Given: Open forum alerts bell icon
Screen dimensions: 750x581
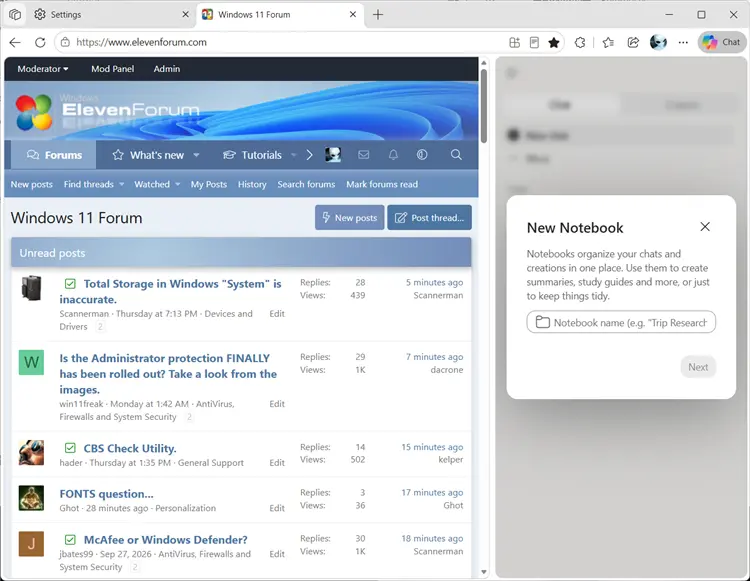Looking at the screenshot, I should (x=393, y=154).
